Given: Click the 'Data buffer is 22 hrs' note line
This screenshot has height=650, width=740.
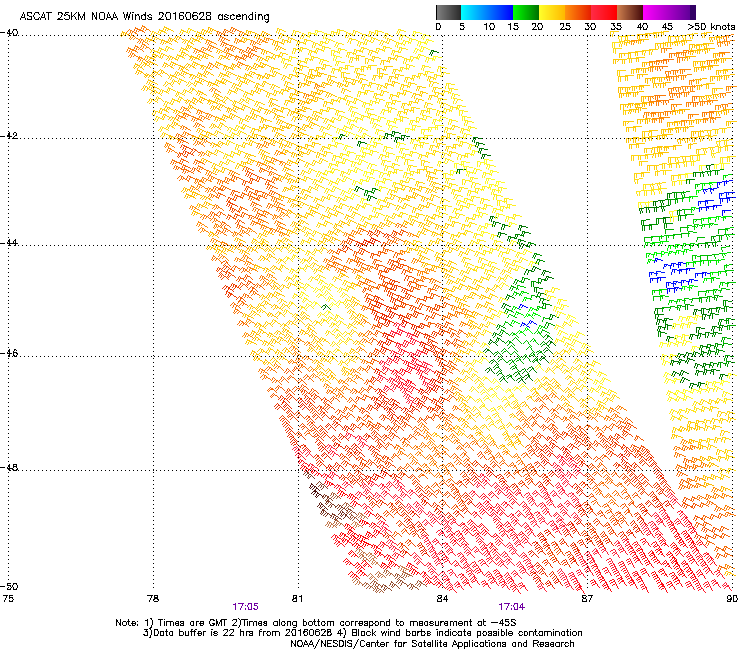Looking at the screenshot, I should coord(362,633).
